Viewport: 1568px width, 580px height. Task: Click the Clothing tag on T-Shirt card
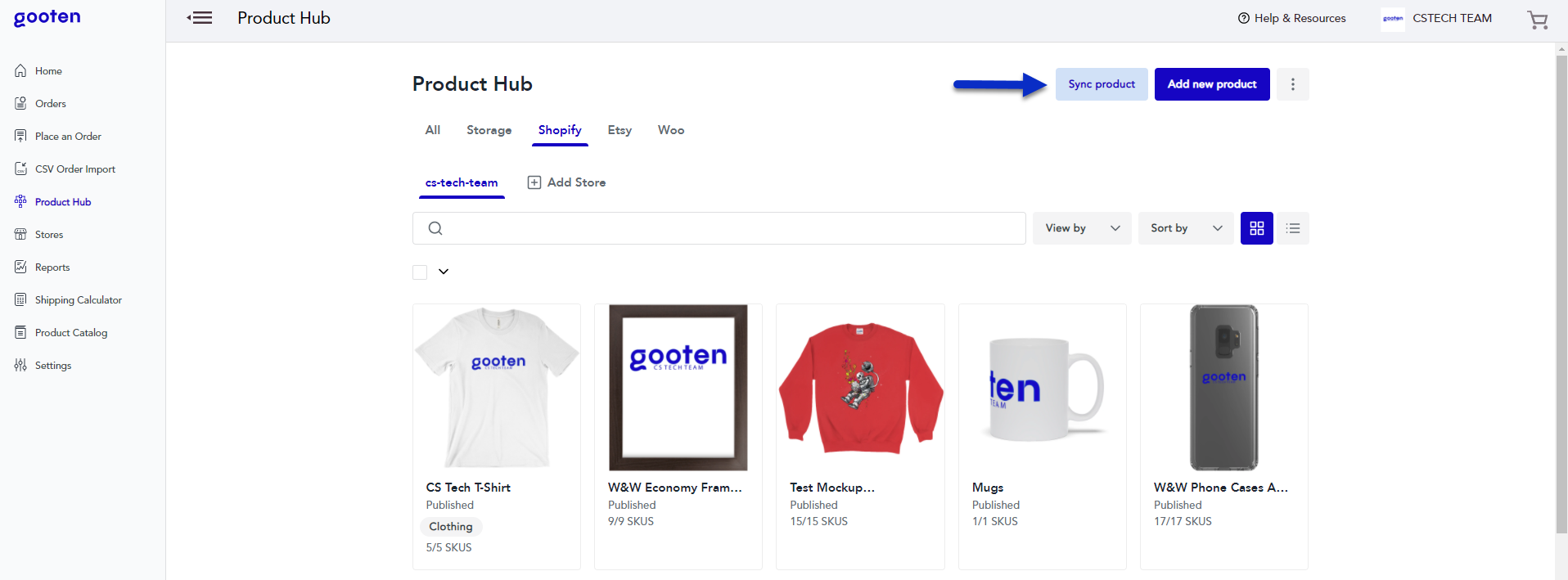tap(451, 527)
